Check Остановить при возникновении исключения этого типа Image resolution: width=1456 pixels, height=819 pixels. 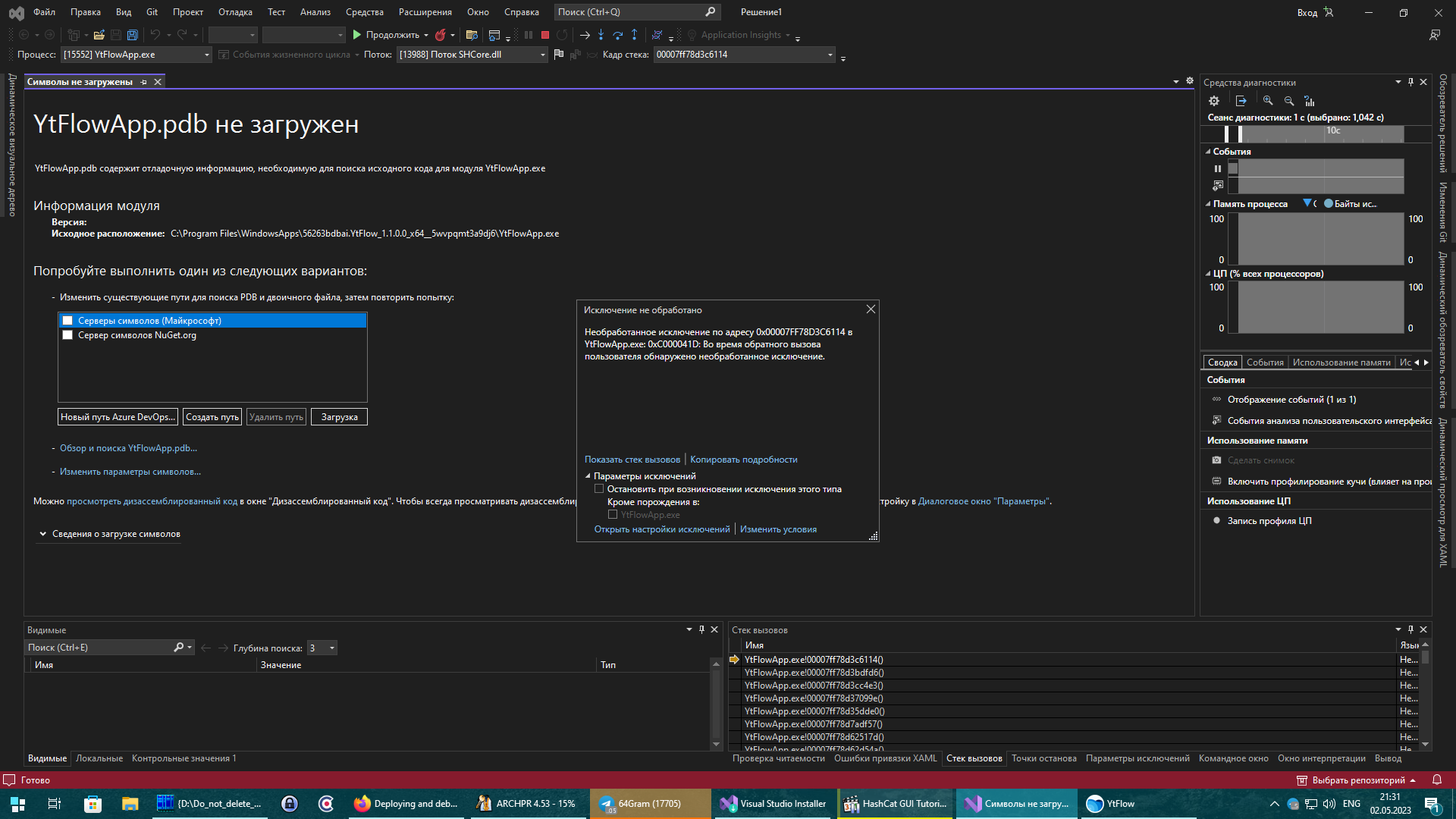[x=599, y=489]
